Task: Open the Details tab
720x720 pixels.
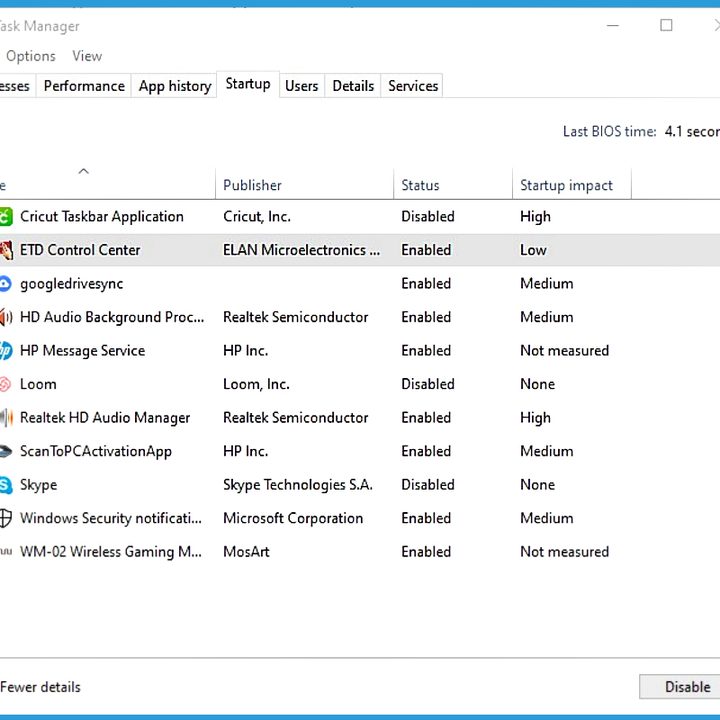Action: pos(353,86)
